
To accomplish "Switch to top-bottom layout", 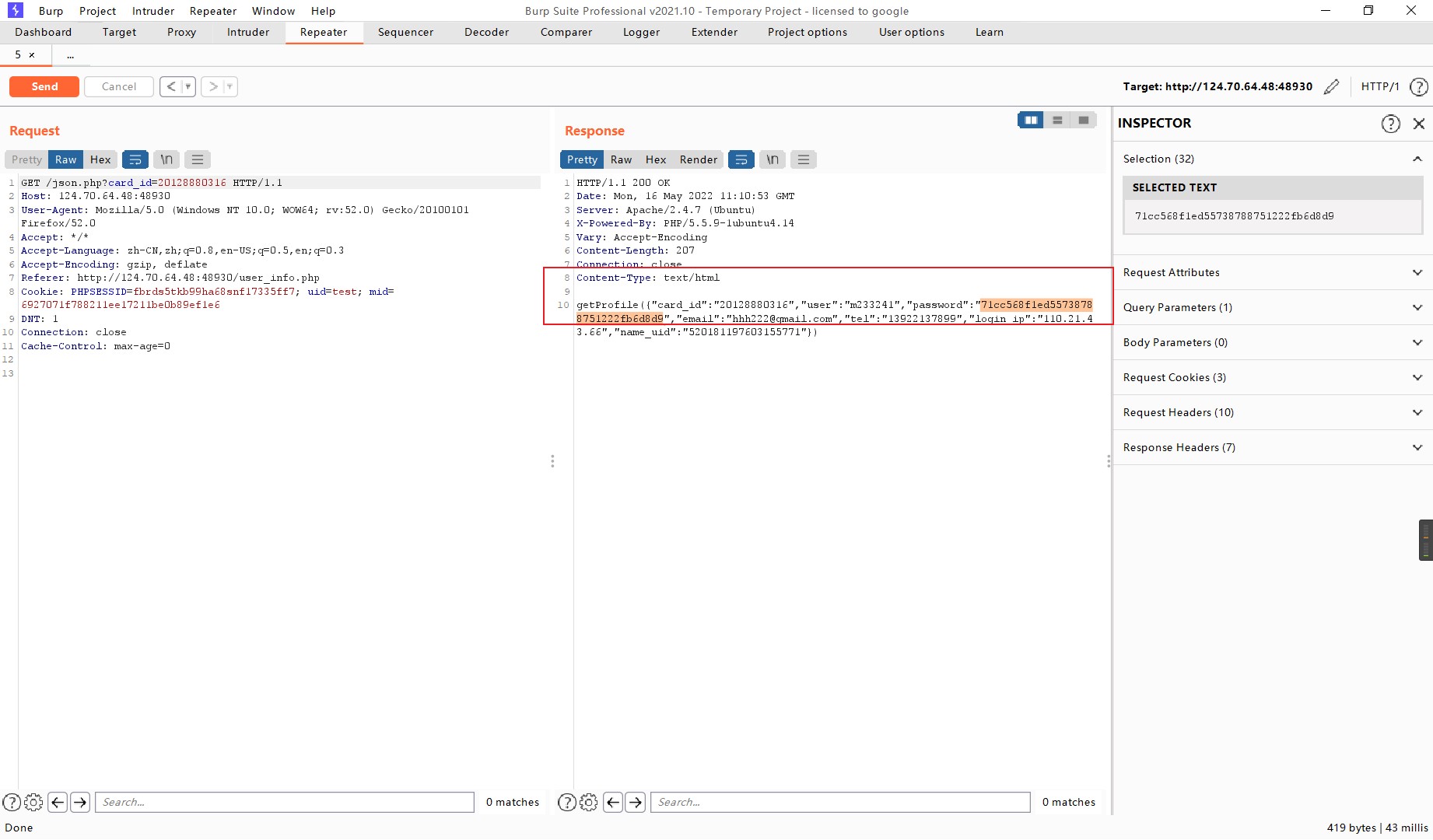I will tap(1057, 120).
